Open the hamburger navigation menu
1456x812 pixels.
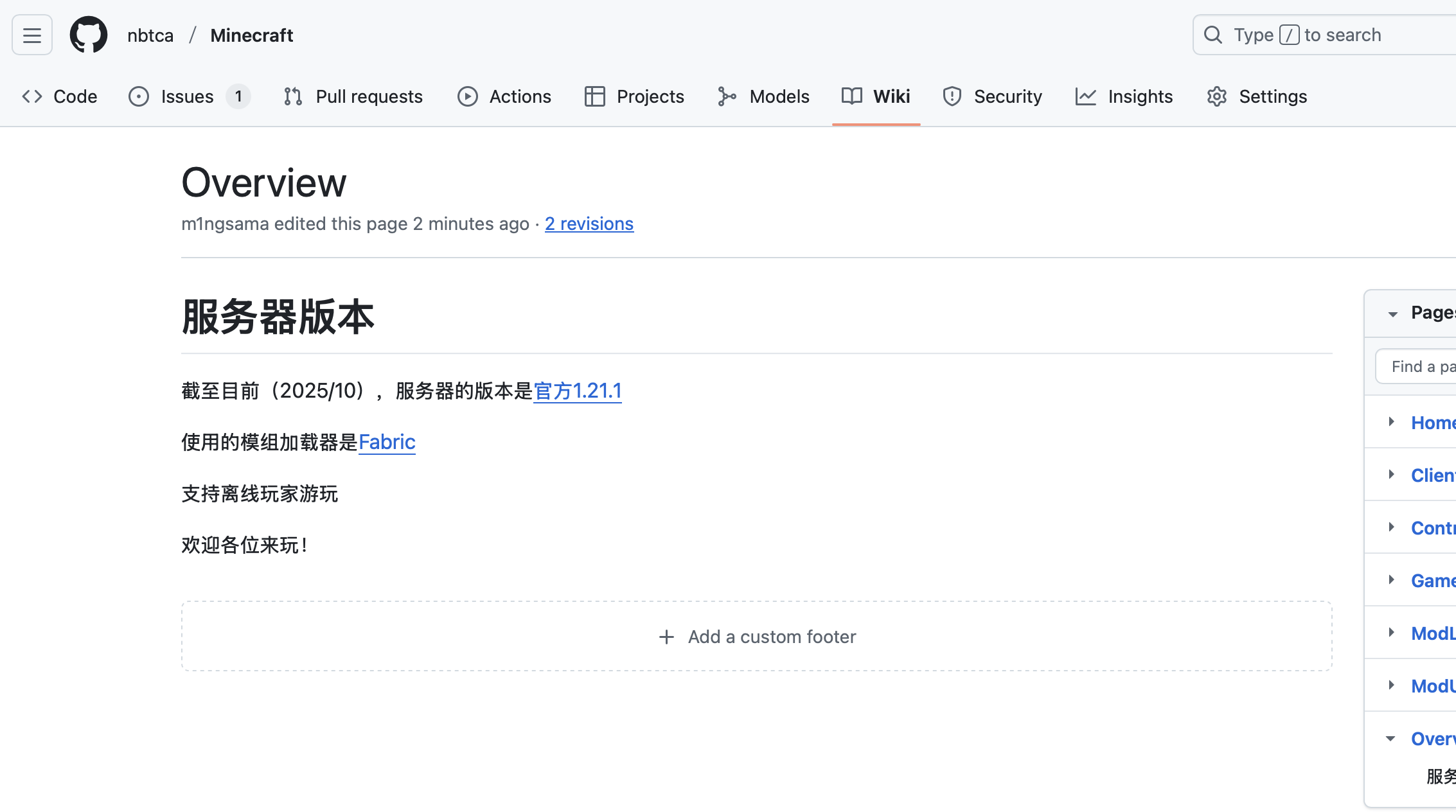pyautogui.click(x=32, y=35)
